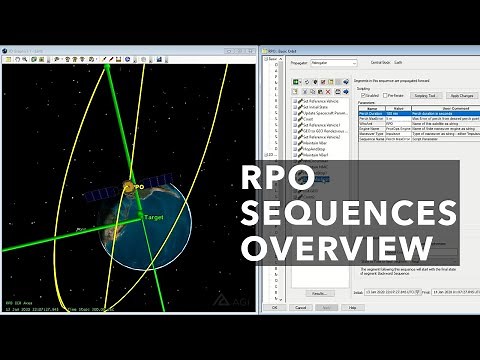Image resolution: width=480 pixels, height=360 pixels.
Task: Click the blue arrow icon in top MCS toolbar row
Action: click(x=346, y=82)
